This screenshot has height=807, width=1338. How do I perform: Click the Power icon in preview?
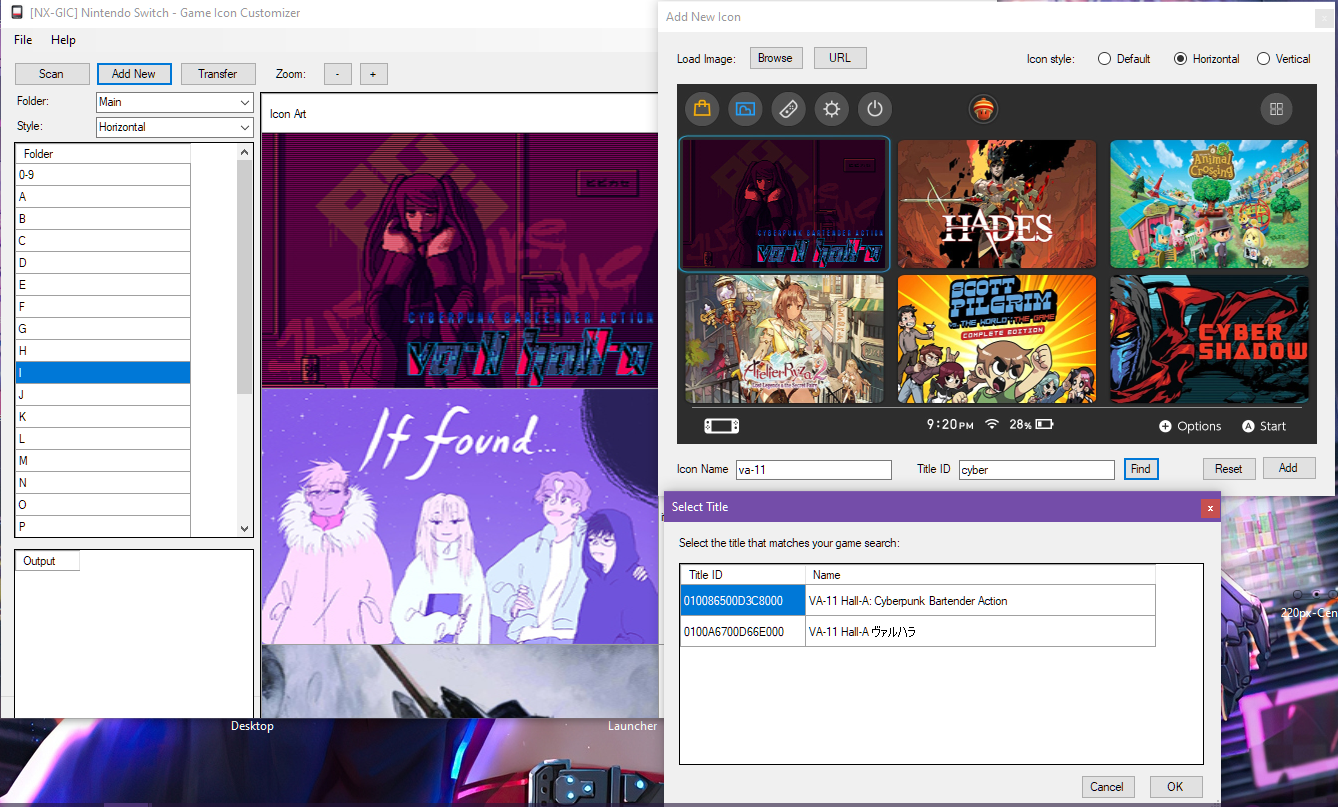(875, 109)
